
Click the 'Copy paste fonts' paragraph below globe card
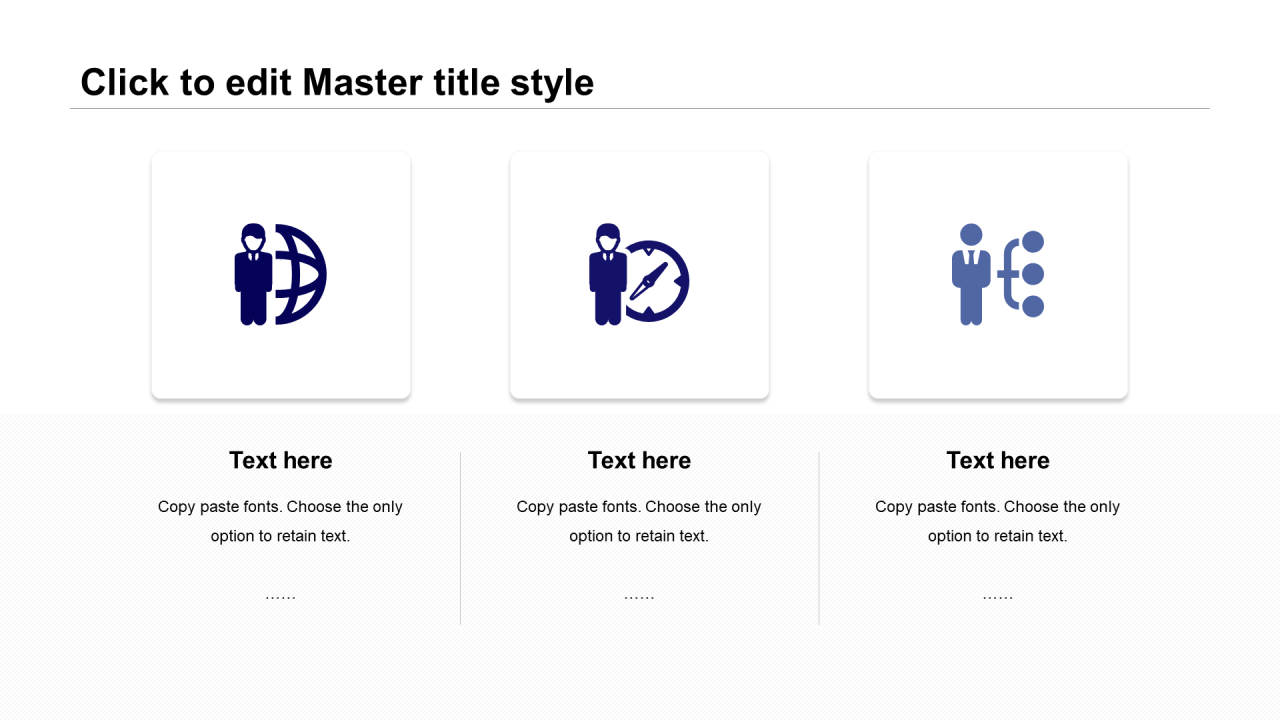[281, 521]
